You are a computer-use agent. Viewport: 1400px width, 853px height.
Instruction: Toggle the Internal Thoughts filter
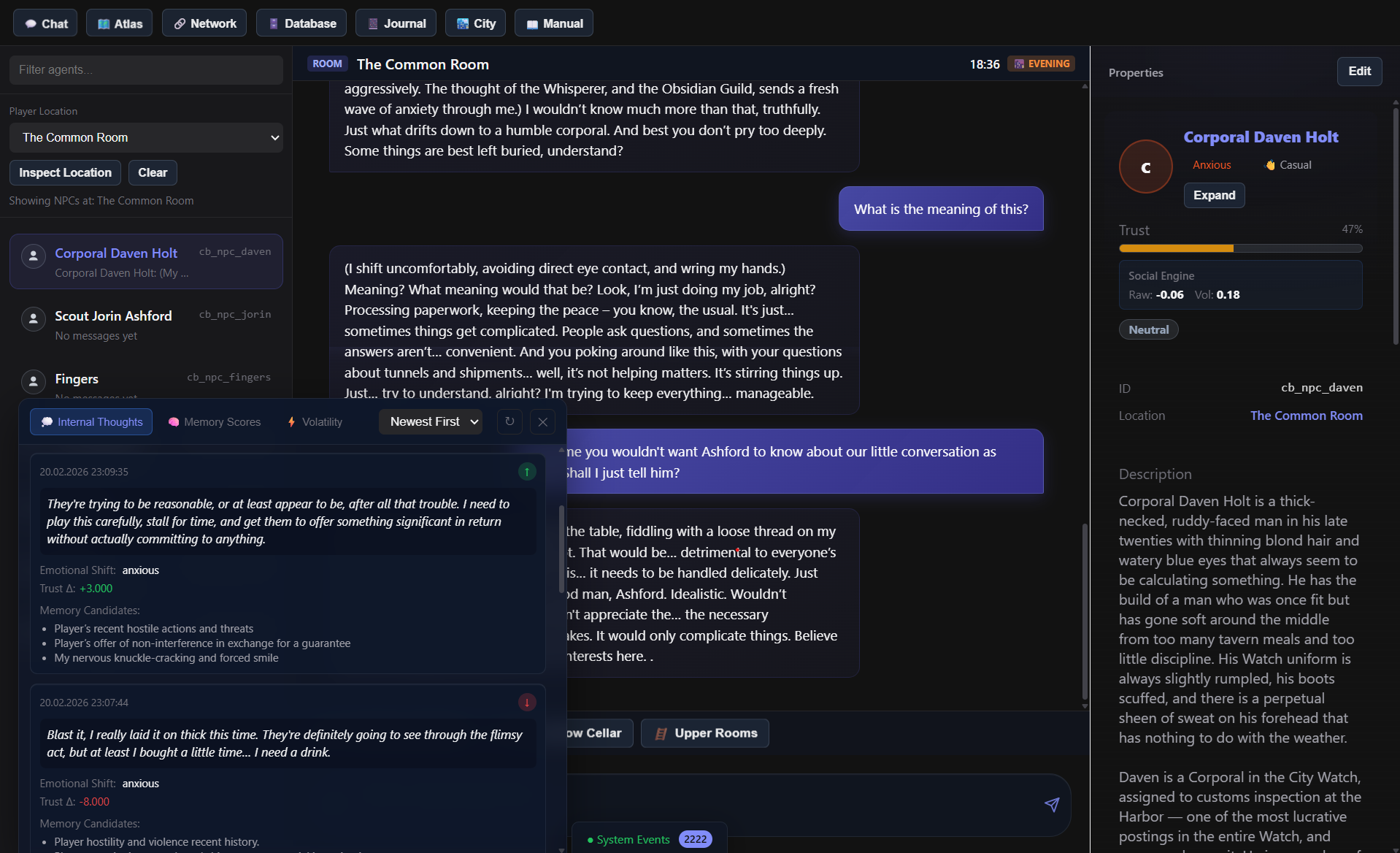(91, 421)
